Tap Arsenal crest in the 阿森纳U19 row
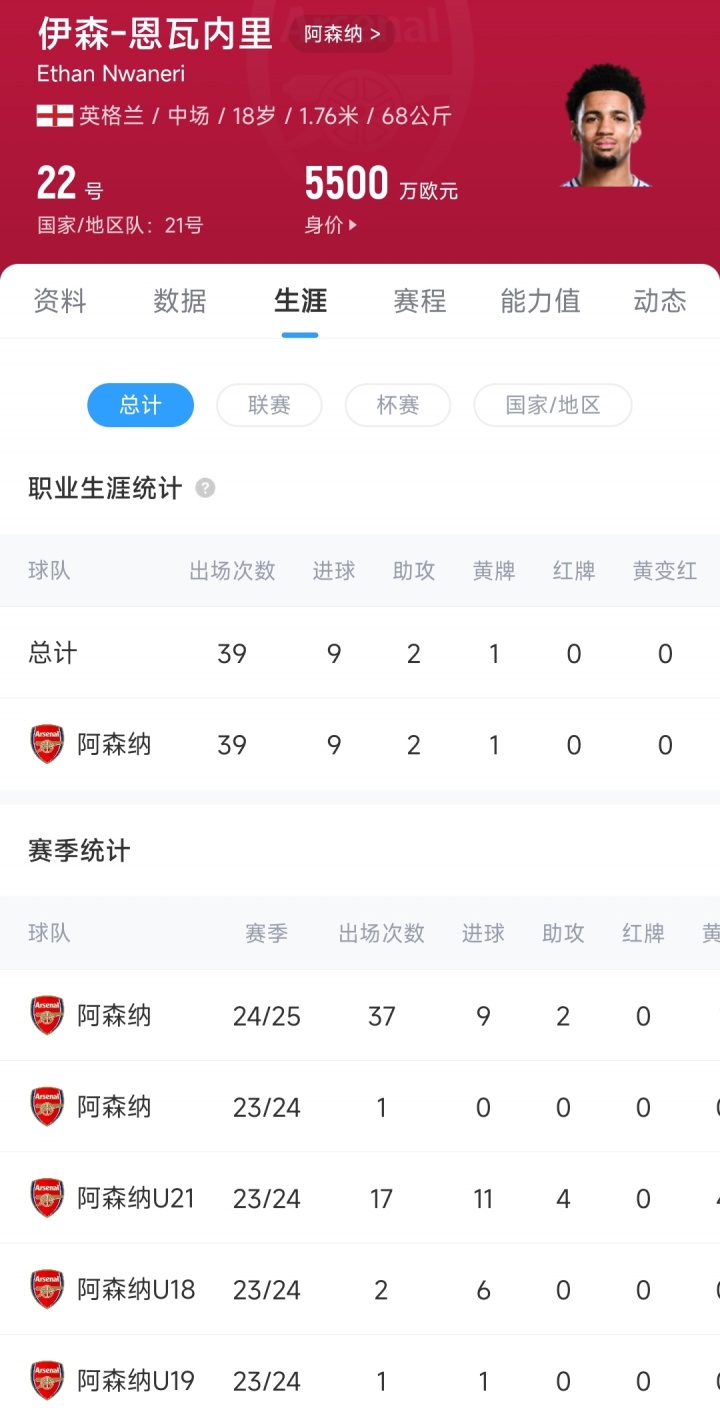This screenshot has width=720, height=1408. (x=47, y=1381)
